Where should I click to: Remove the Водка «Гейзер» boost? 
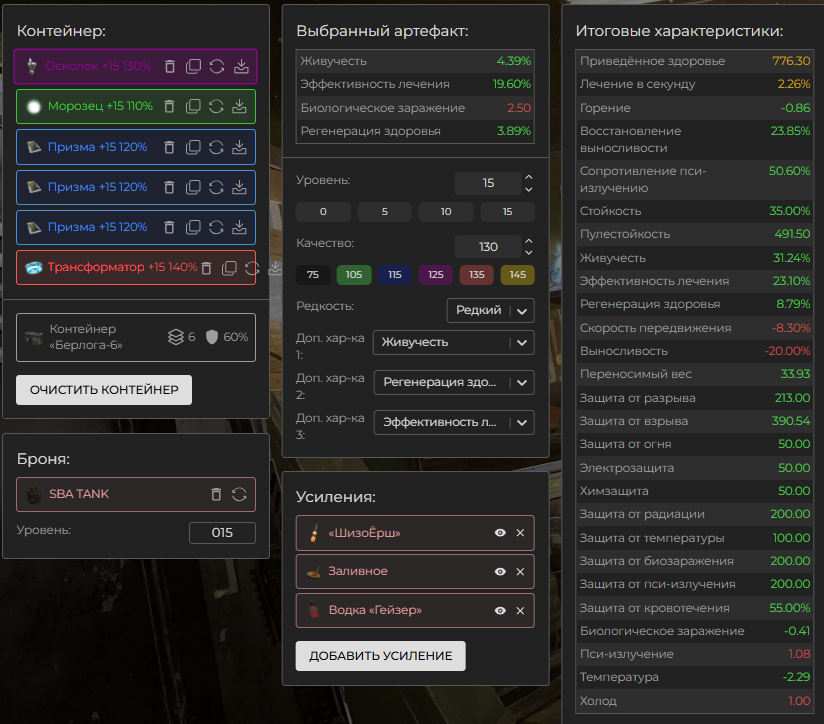coord(520,611)
